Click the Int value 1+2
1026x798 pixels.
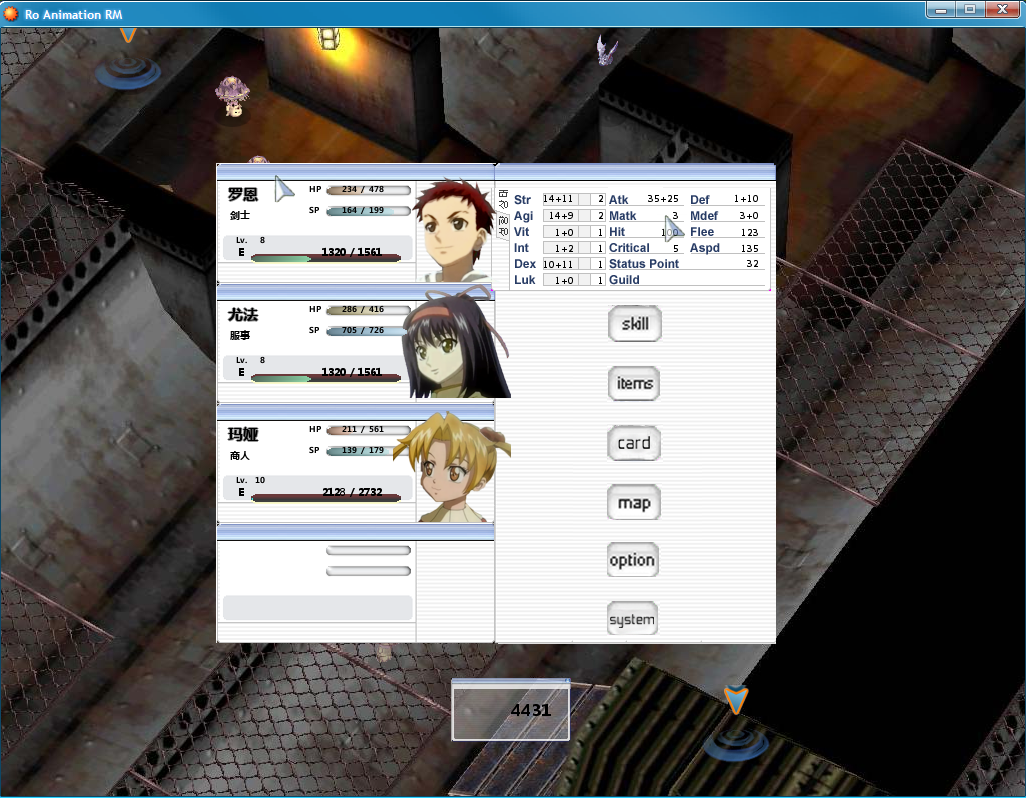(x=564, y=248)
